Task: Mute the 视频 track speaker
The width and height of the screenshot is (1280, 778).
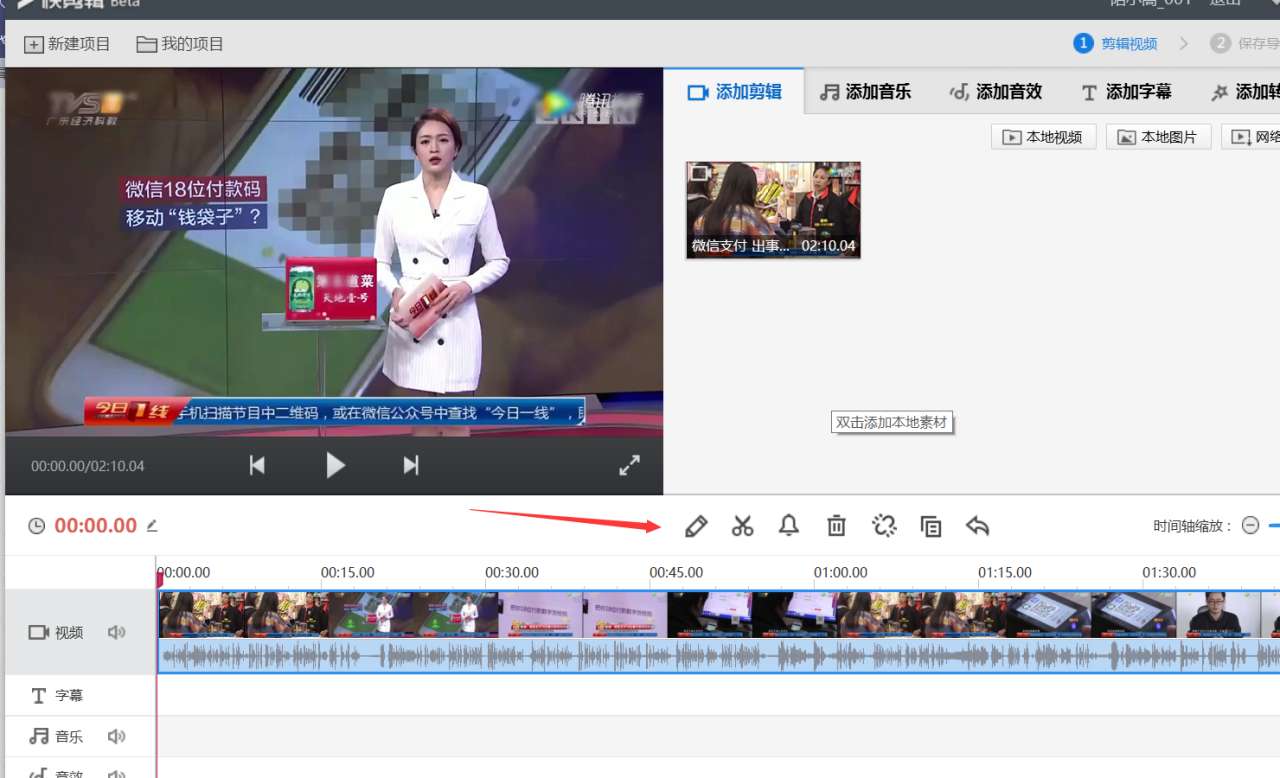Action: pos(117,632)
